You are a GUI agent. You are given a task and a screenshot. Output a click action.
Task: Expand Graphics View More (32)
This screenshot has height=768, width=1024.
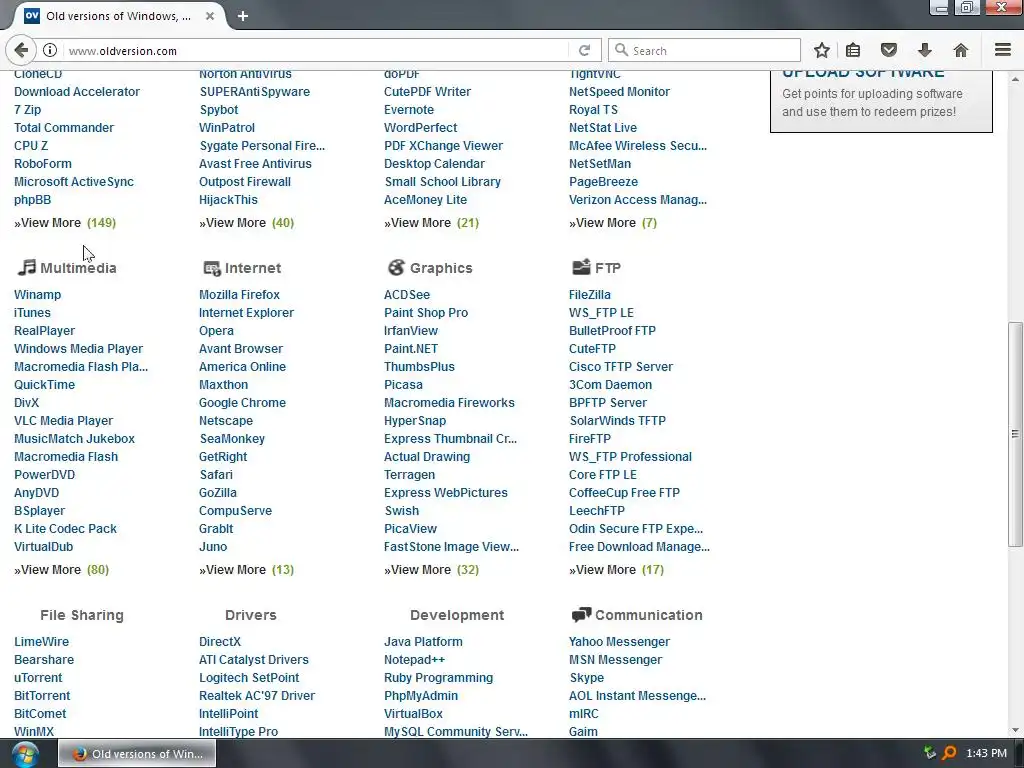coord(431,569)
